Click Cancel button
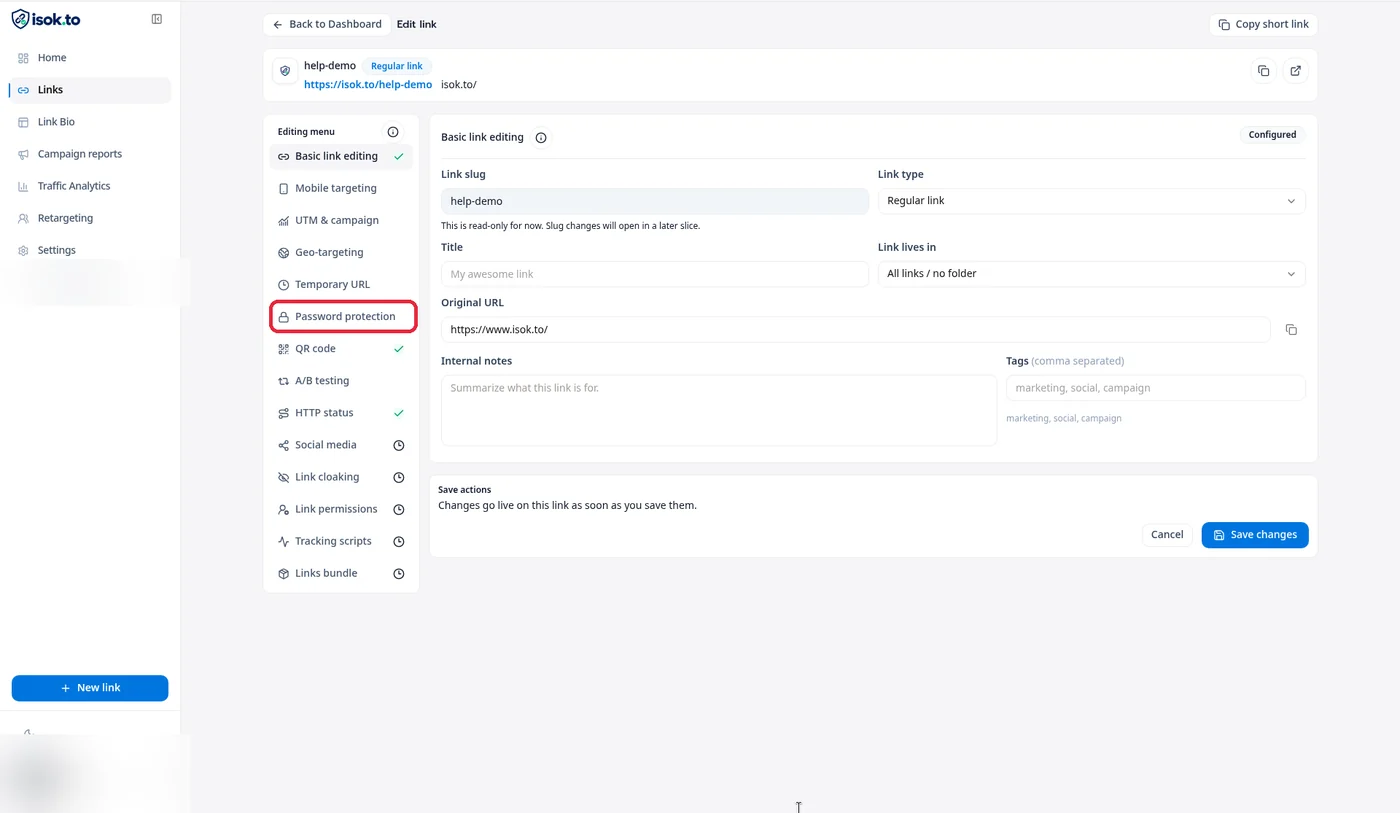The height and width of the screenshot is (813, 1400). pos(1167,535)
